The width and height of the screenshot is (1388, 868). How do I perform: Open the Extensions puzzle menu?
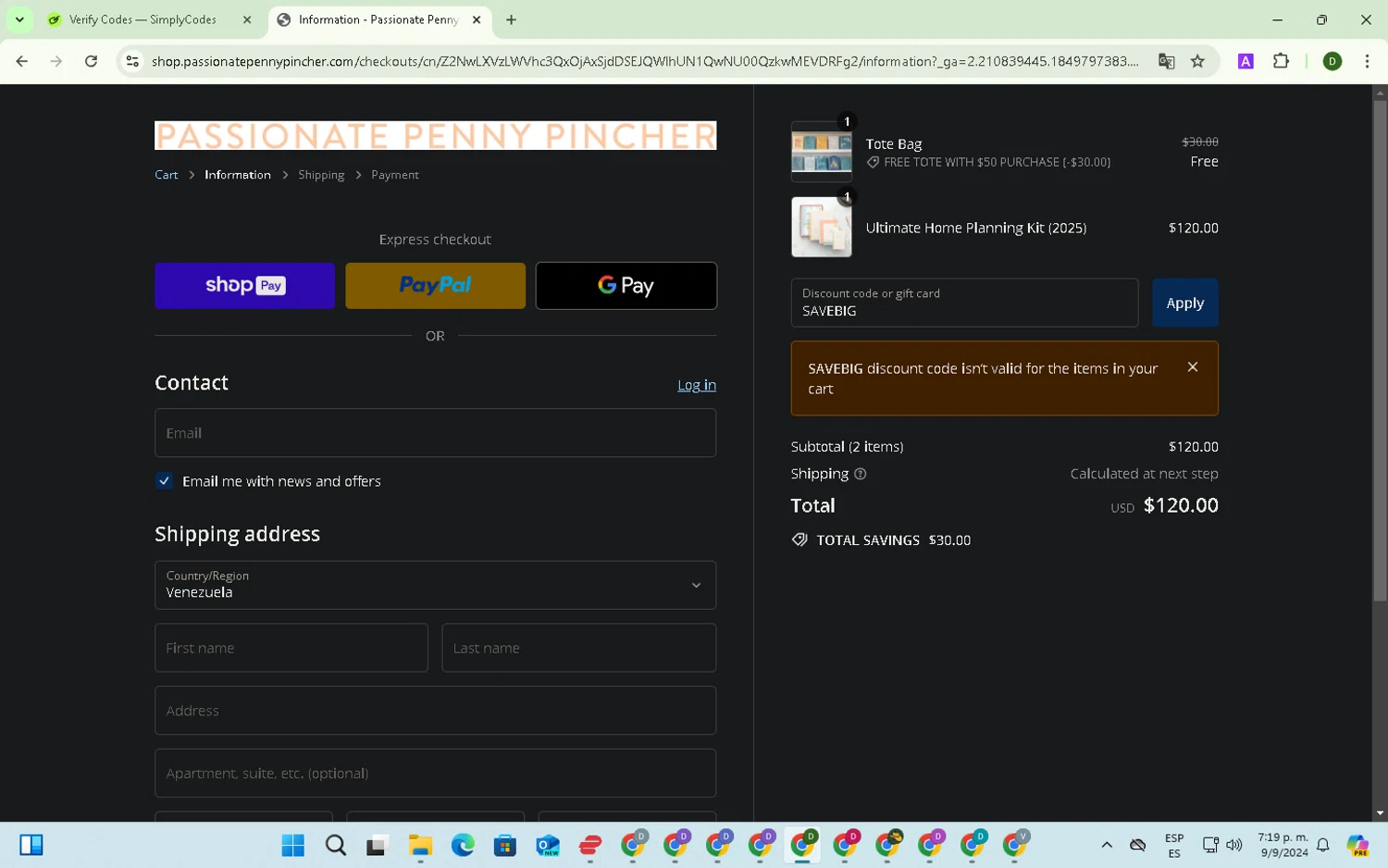pyautogui.click(x=1281, y=61)
